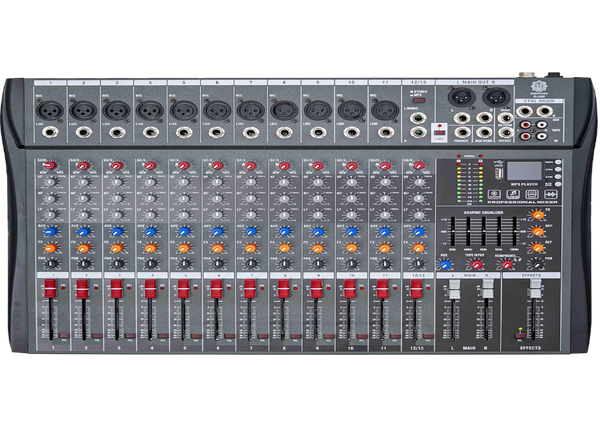Click the AUX SEND output jack

coord(484,132)
